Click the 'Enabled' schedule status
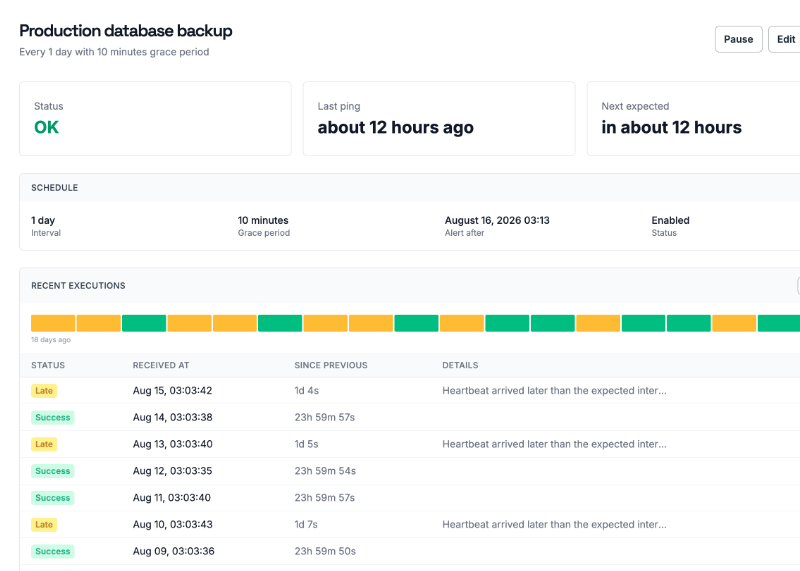The image size is (800, 571). (670, 220)
